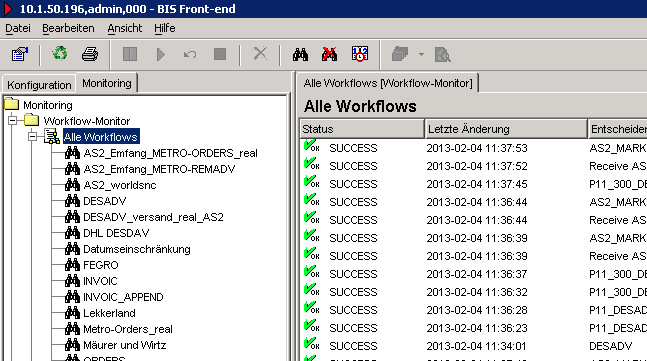Click the Status column header

[362, 129]
